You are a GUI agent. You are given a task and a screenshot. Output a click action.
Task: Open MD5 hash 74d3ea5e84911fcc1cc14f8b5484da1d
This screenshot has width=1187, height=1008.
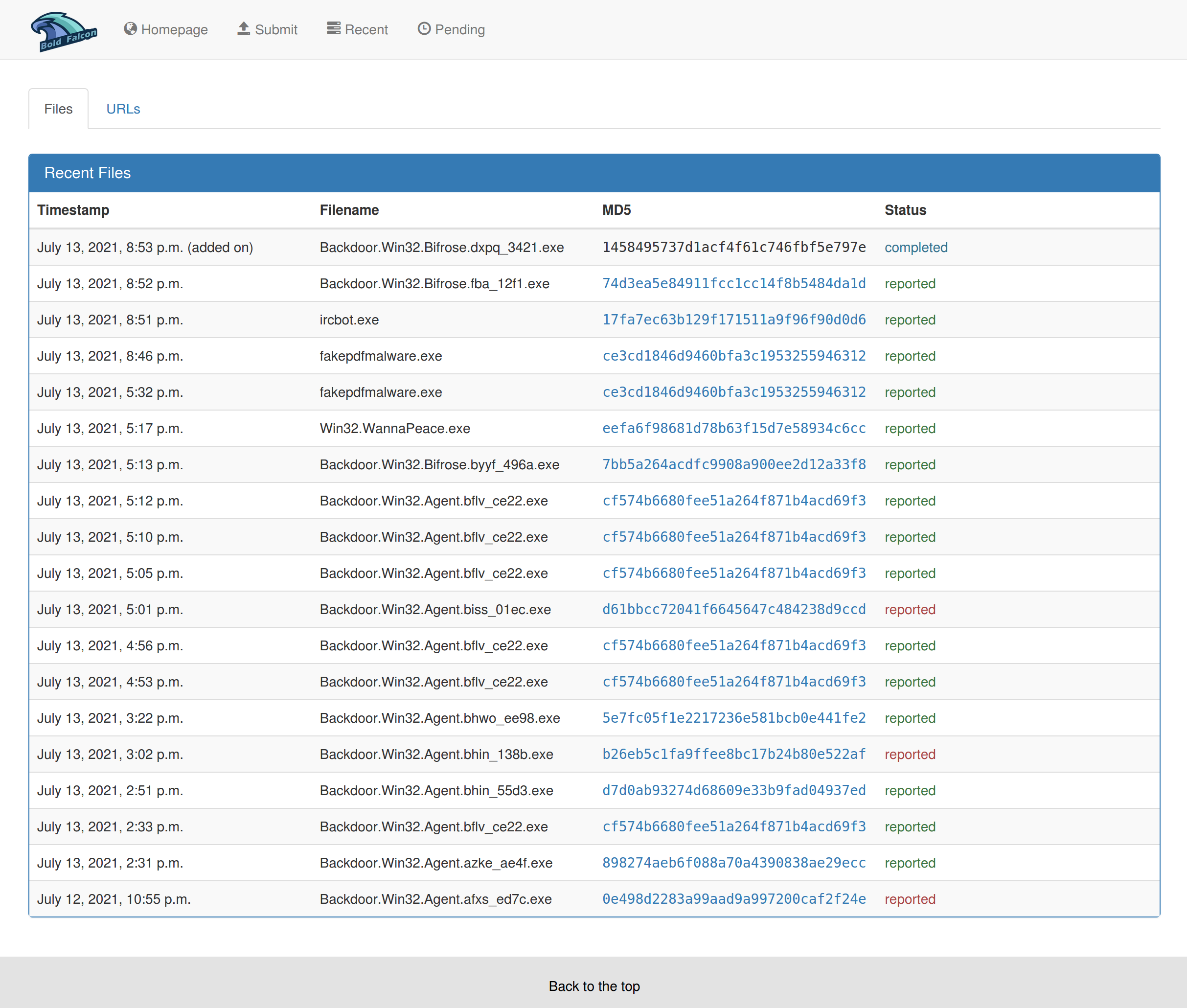point(733,283)
